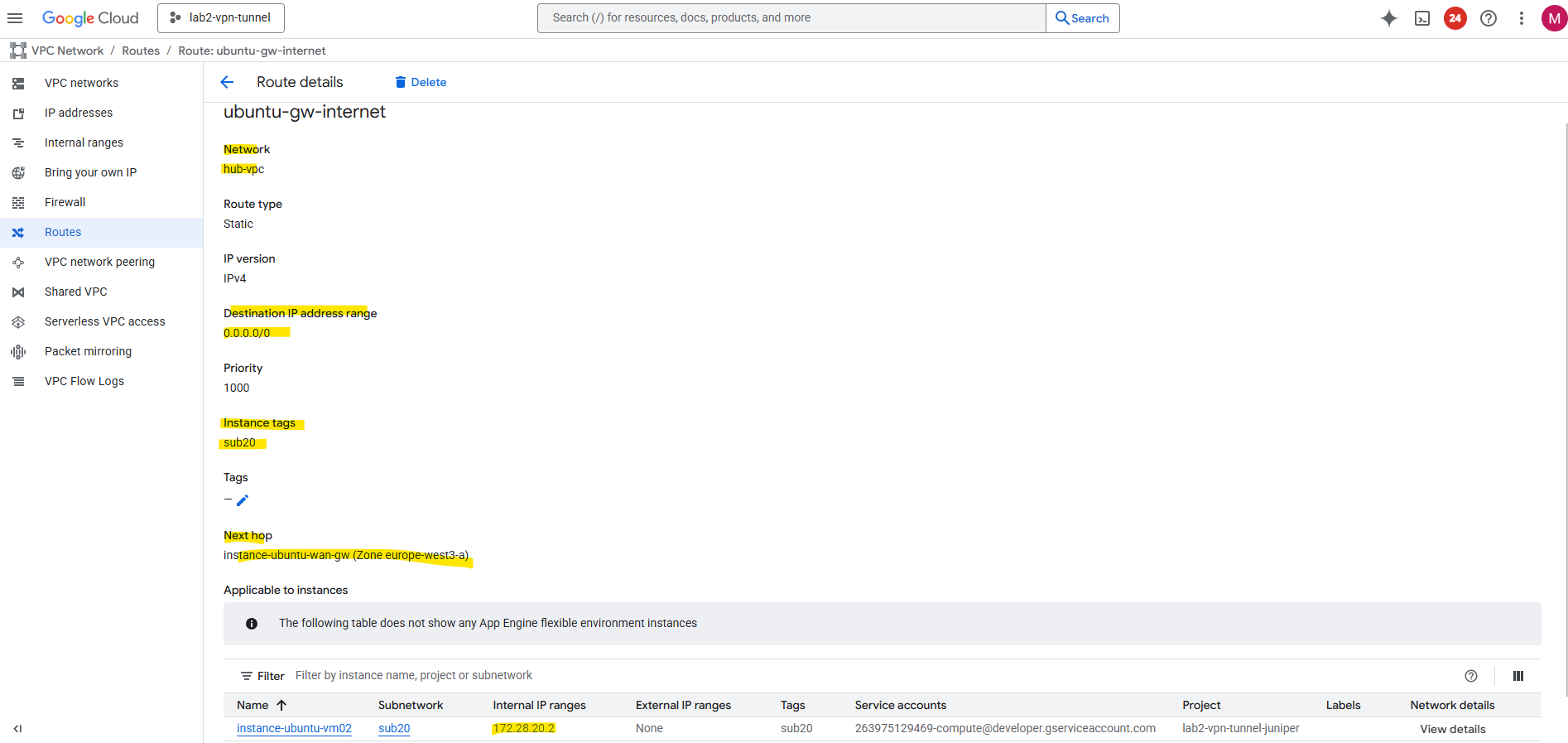Click View details for instance-ubuntu-vm02
The width and height of the screenshot is (1568, 743).
tap(1453, 729)
